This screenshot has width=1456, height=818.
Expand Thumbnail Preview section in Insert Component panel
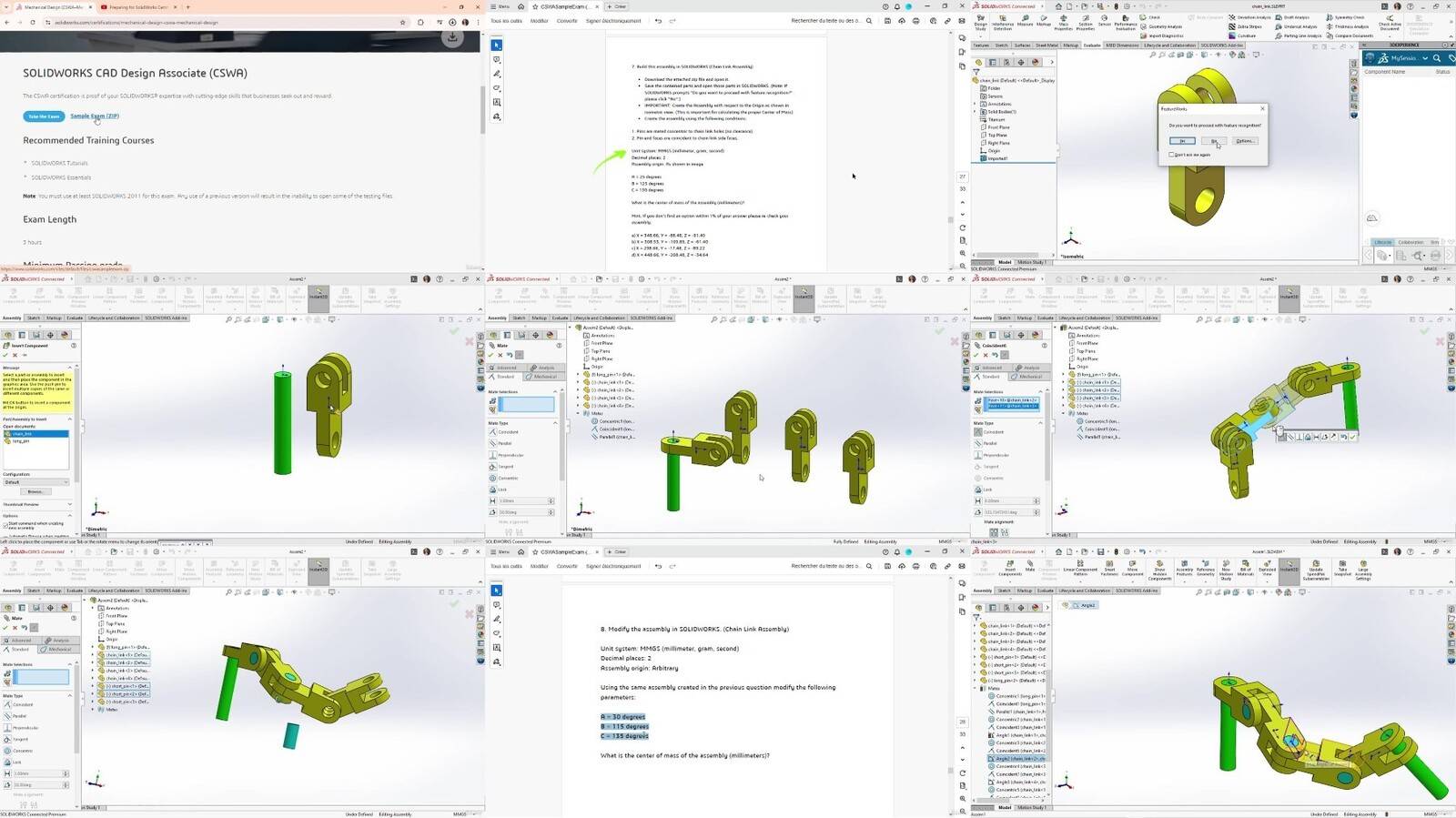pos(70,504)
